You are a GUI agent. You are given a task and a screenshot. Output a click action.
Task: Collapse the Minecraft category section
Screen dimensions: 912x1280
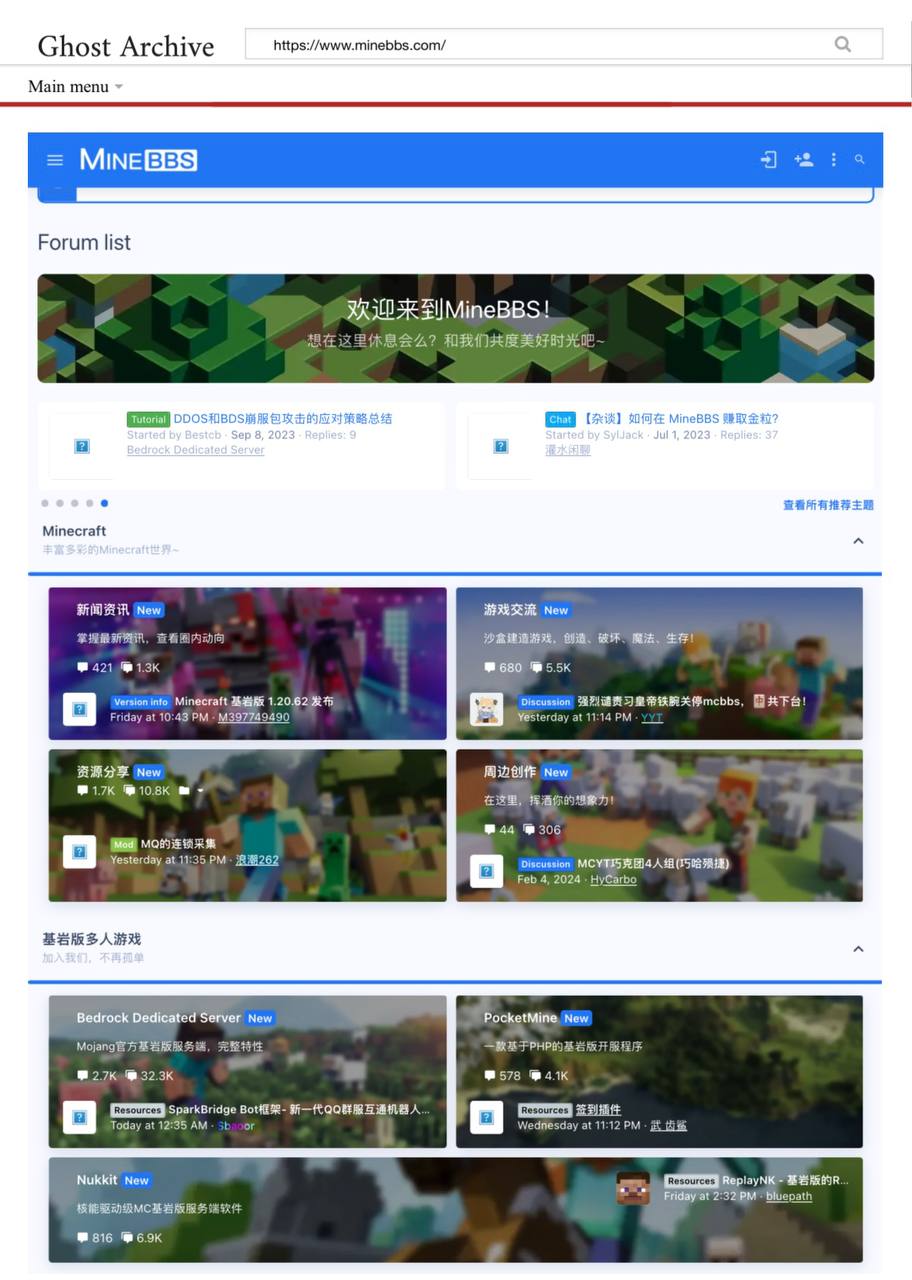858,541
